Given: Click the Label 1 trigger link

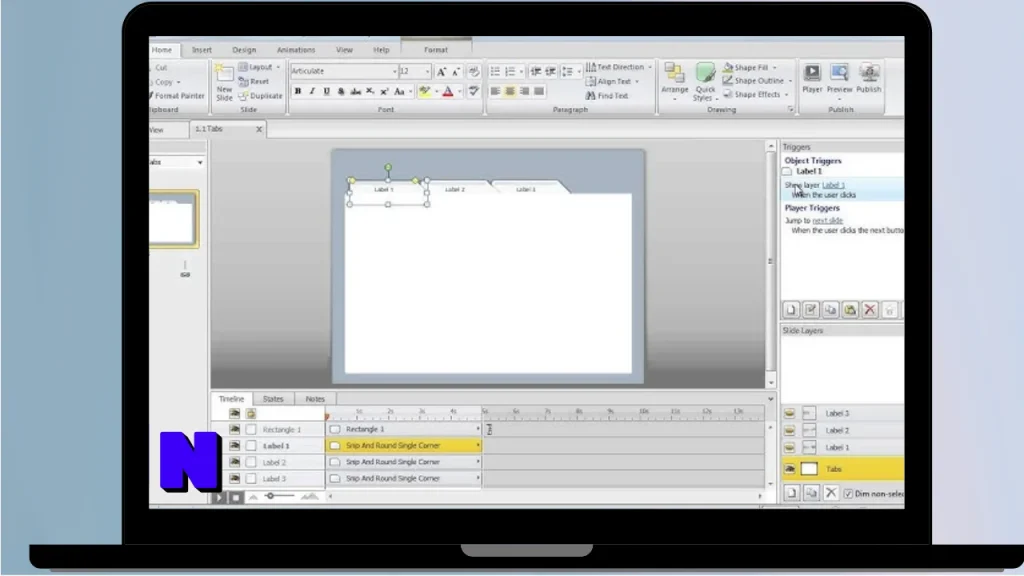Looking at the screenshot, I should point(833,185).
